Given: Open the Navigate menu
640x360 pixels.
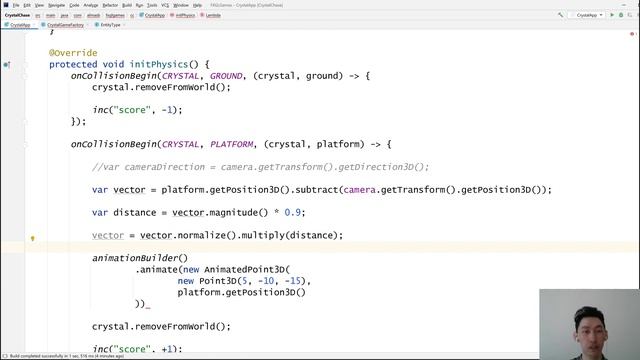Looking at the screenshot, I should point(56,5).
